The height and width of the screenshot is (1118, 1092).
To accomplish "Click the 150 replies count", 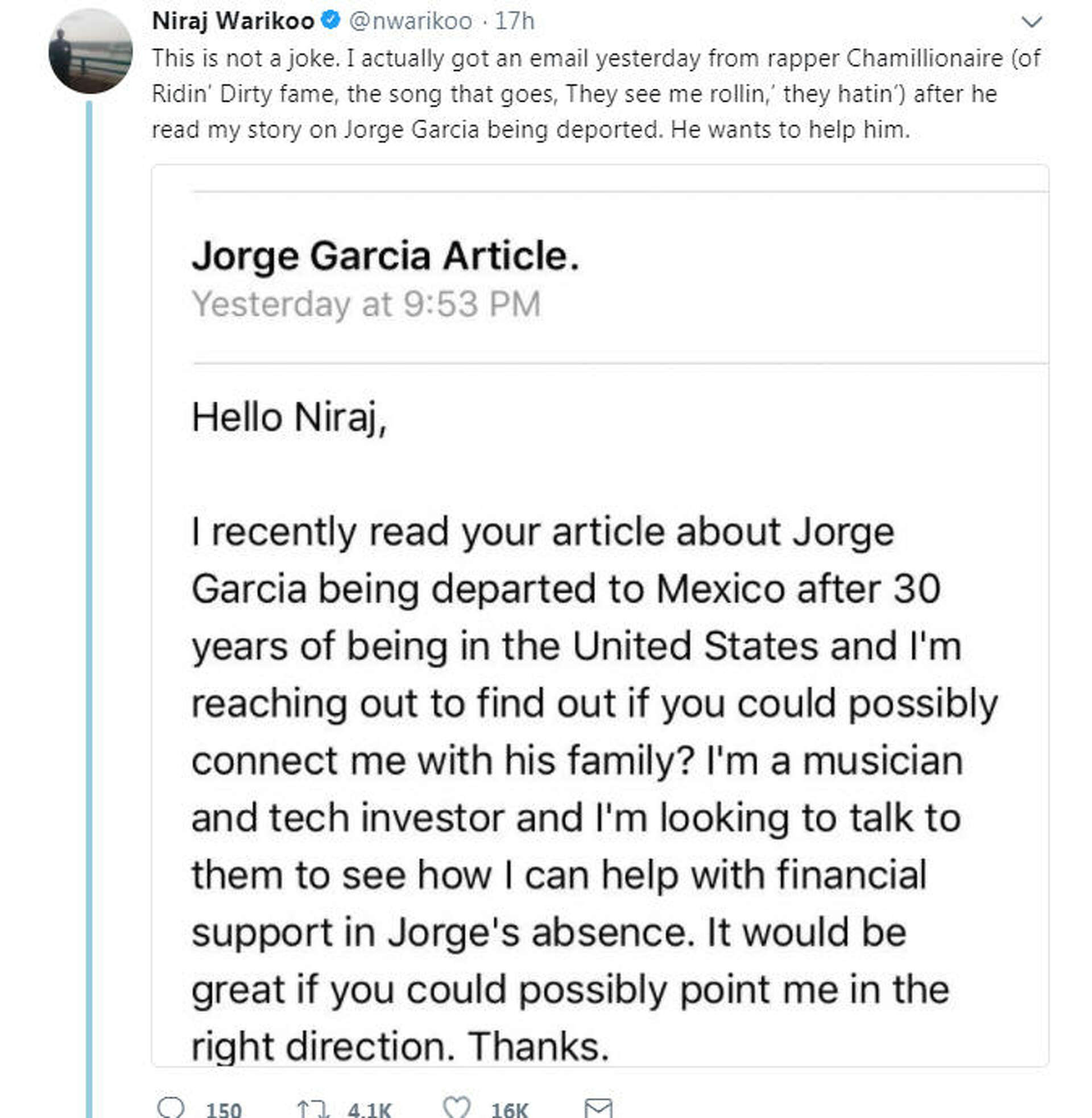I will 224,1109.
